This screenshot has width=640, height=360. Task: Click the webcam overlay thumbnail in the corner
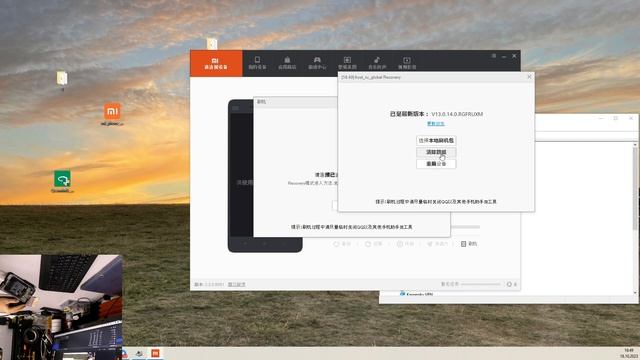click(61, 307)
